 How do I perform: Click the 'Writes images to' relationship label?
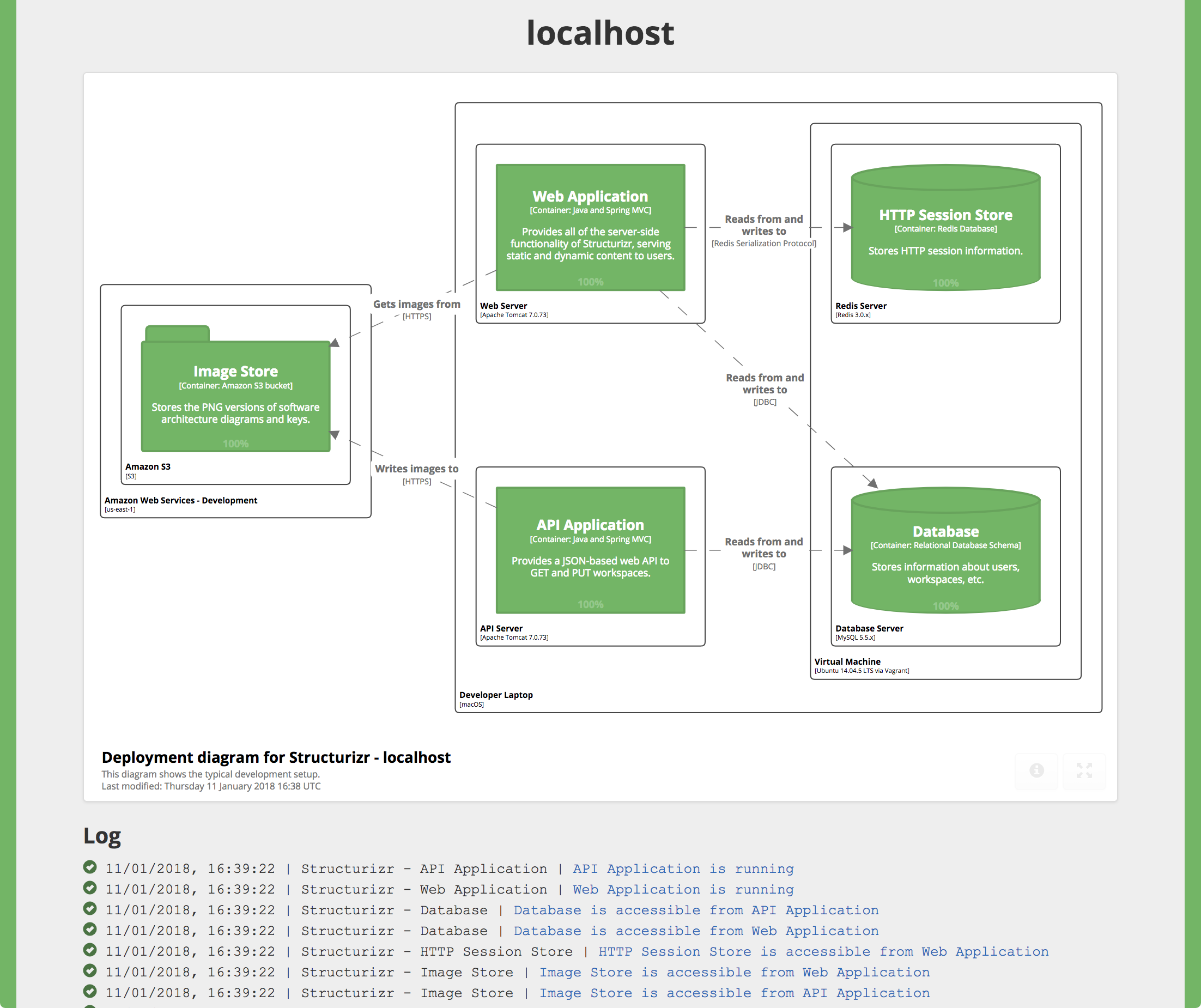[x=417, y=468]
